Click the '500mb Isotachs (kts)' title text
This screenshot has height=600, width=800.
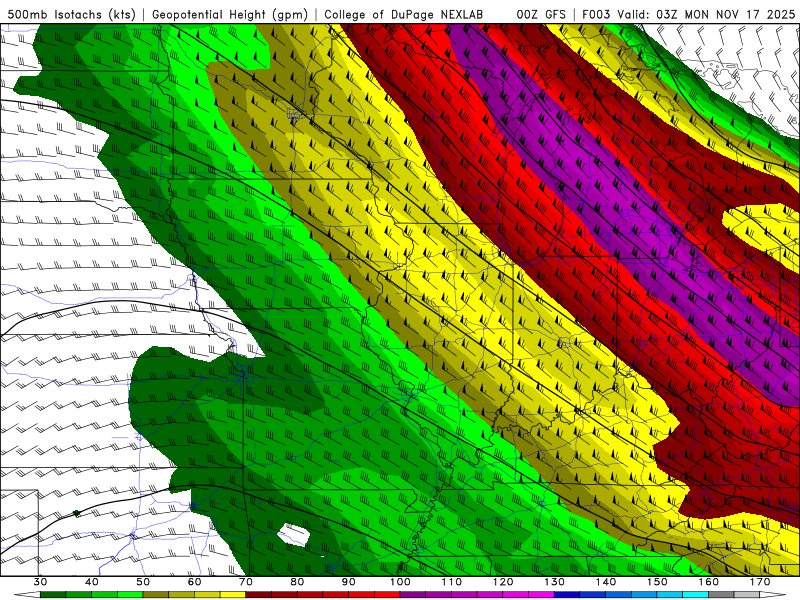[72, 14]
